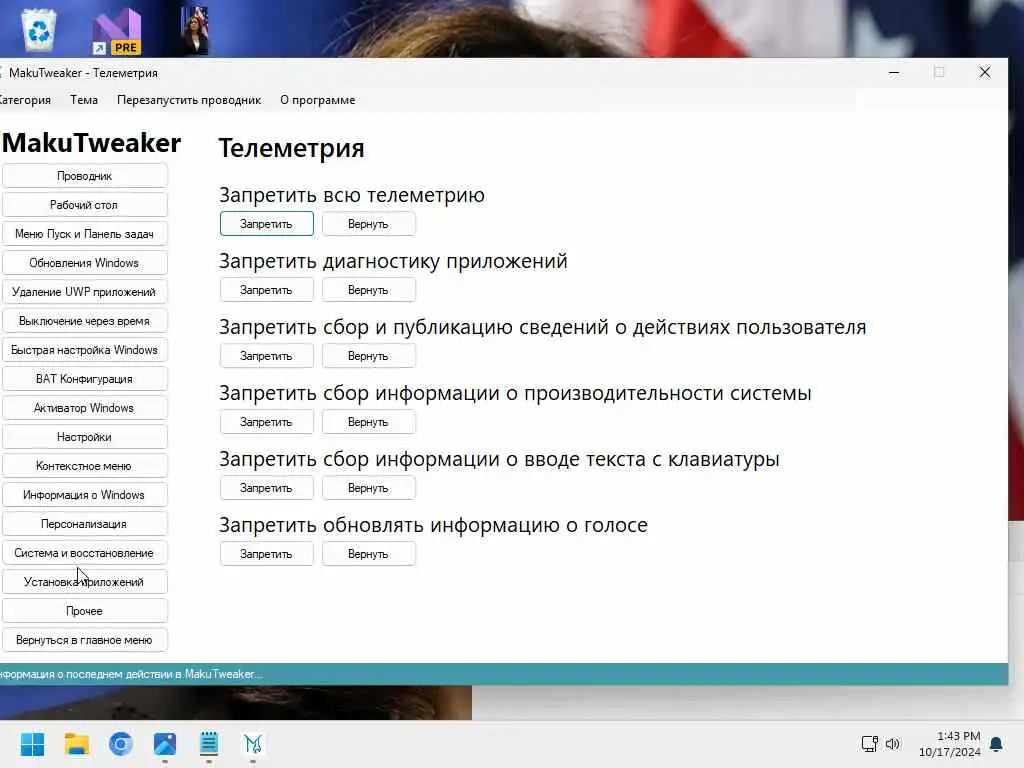Open Меню Пуск и Панель задач
Image resolution: width=1024 pixels, height=768 pixels.
coord(85,234)
